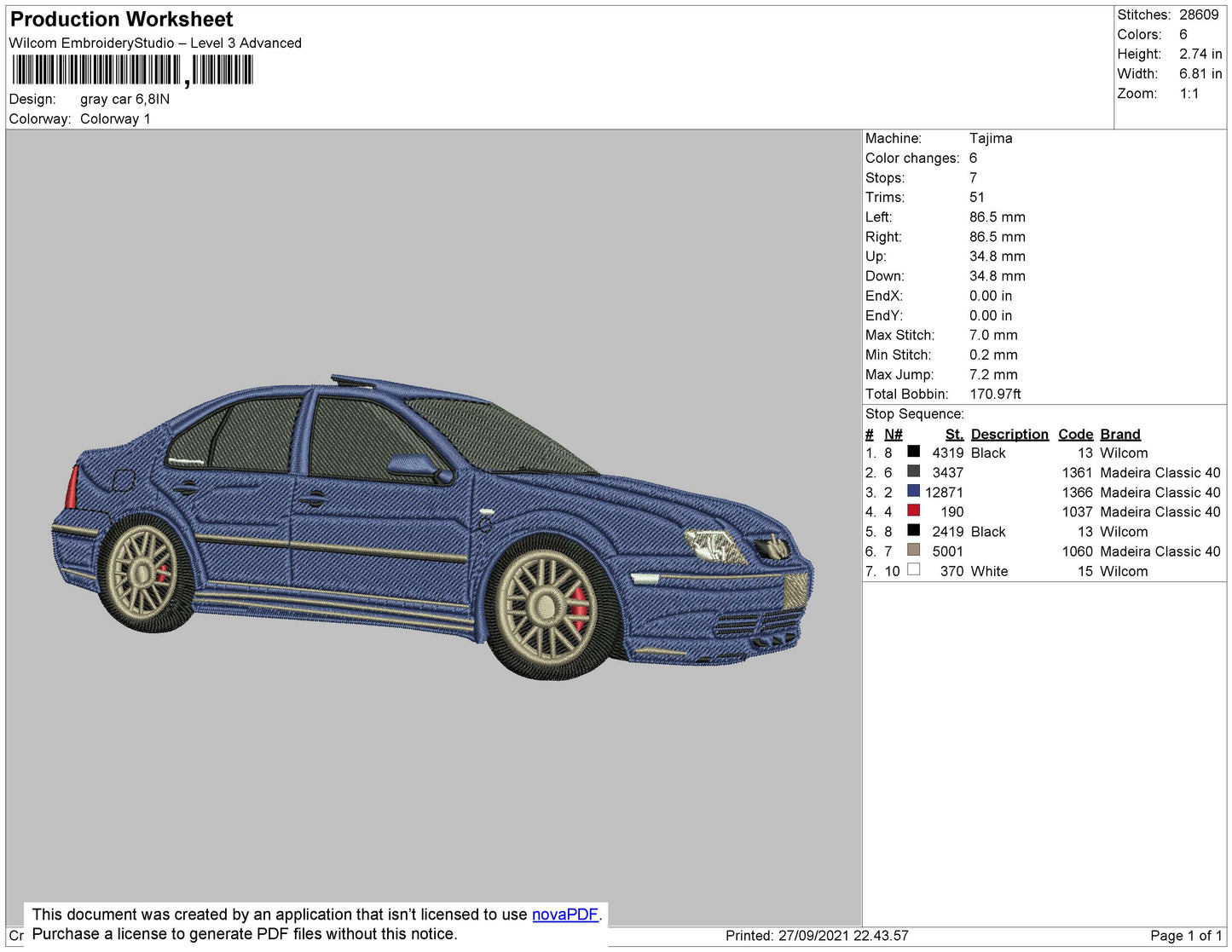Click the Trims value '51'

977,197
